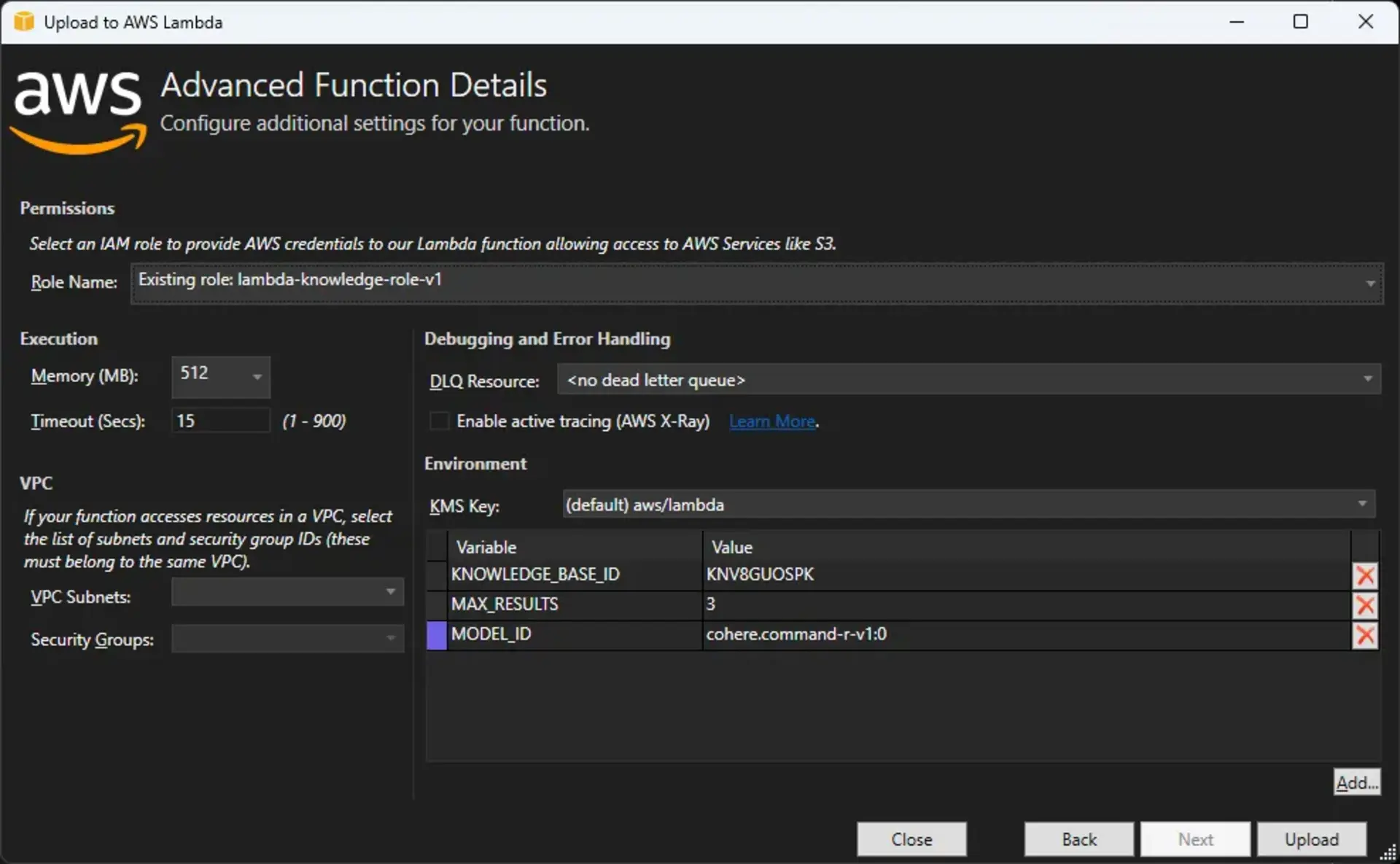Screen dimensions: 1400x864
Task: Click the AWS logo
Action: (79, 111)
